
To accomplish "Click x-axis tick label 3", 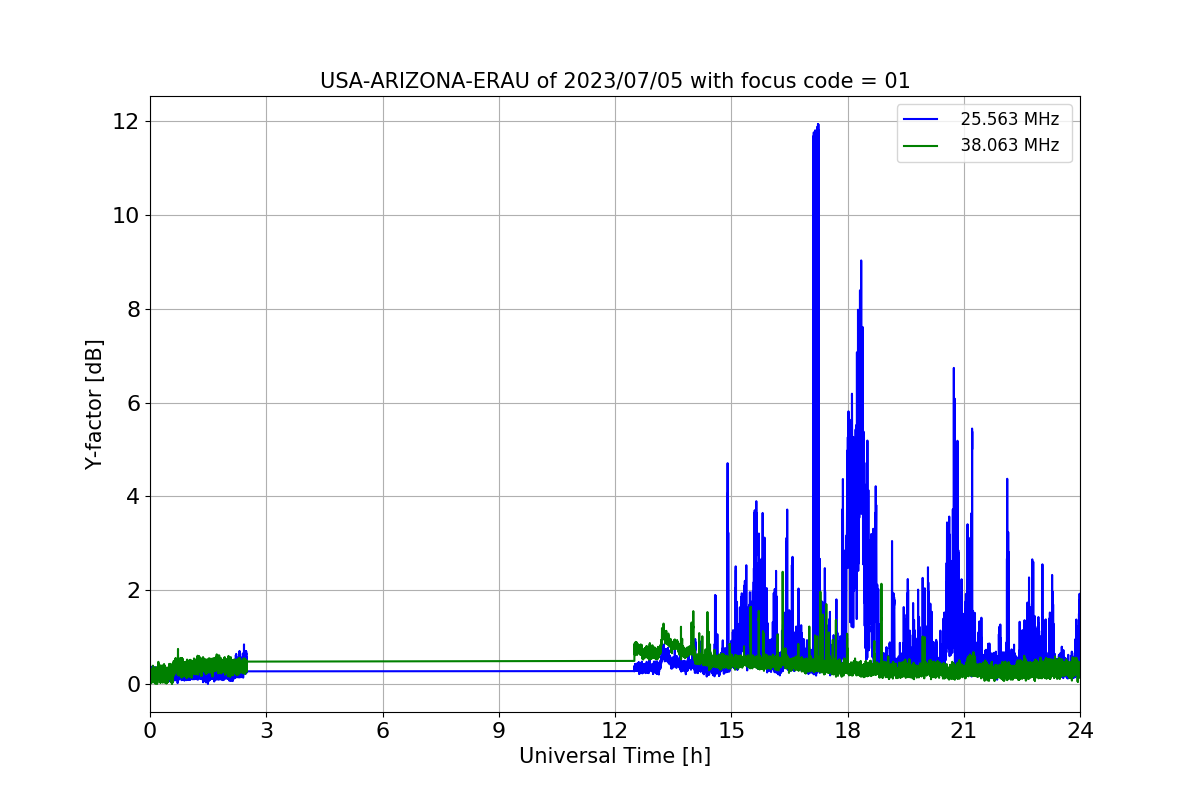I will click(x=266, y=731).
